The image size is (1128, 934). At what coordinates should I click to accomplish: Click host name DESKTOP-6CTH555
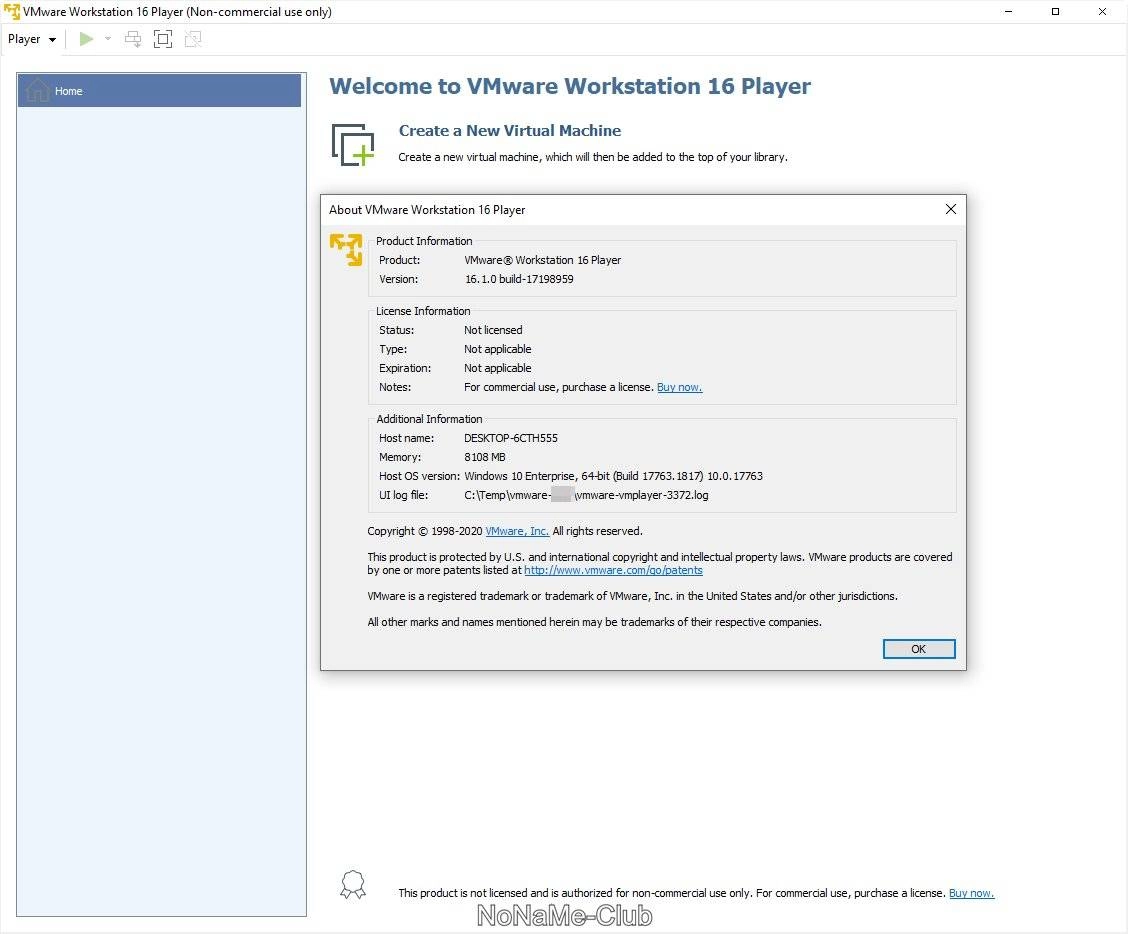point(511,438)
